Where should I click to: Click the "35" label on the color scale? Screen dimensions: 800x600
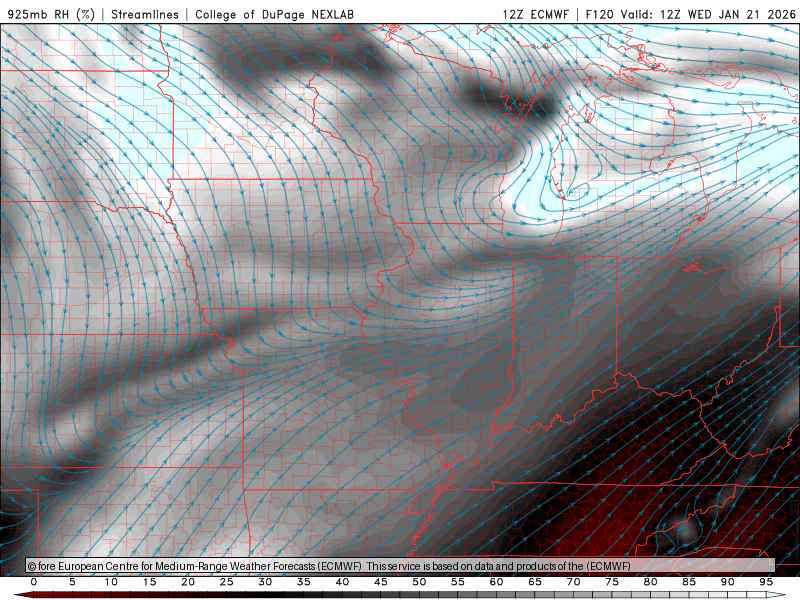point(304,582)
